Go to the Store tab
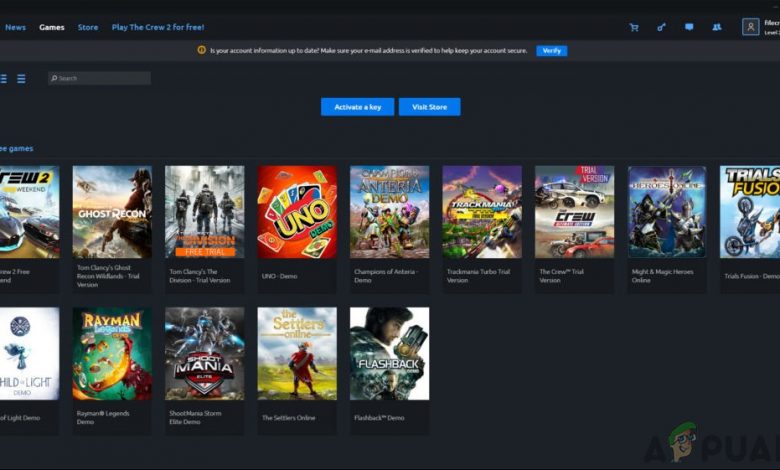Screen dimensions: 780x470 [x=88, y=27]
